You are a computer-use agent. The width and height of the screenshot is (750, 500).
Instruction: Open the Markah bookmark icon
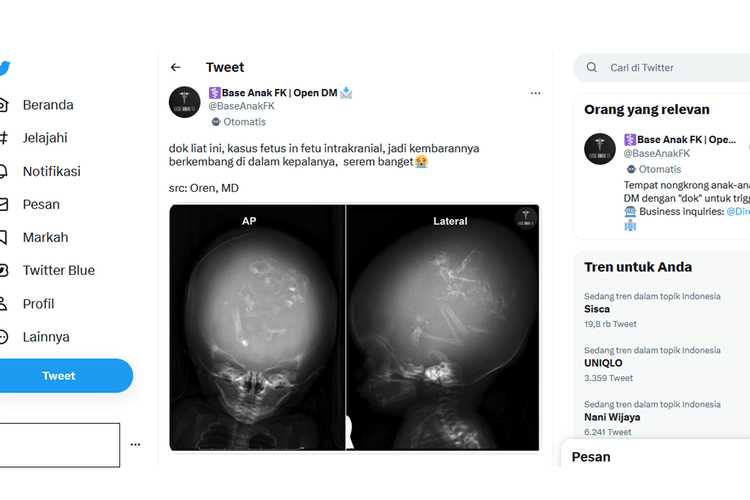pos(3,237)
